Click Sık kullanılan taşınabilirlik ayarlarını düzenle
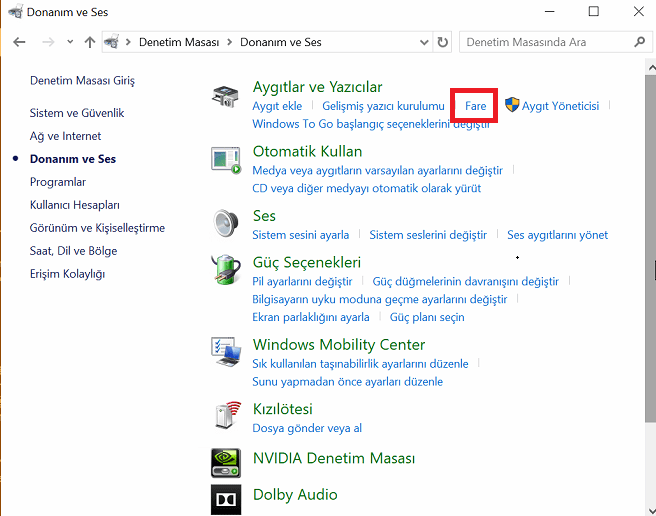 coord(360,364)
